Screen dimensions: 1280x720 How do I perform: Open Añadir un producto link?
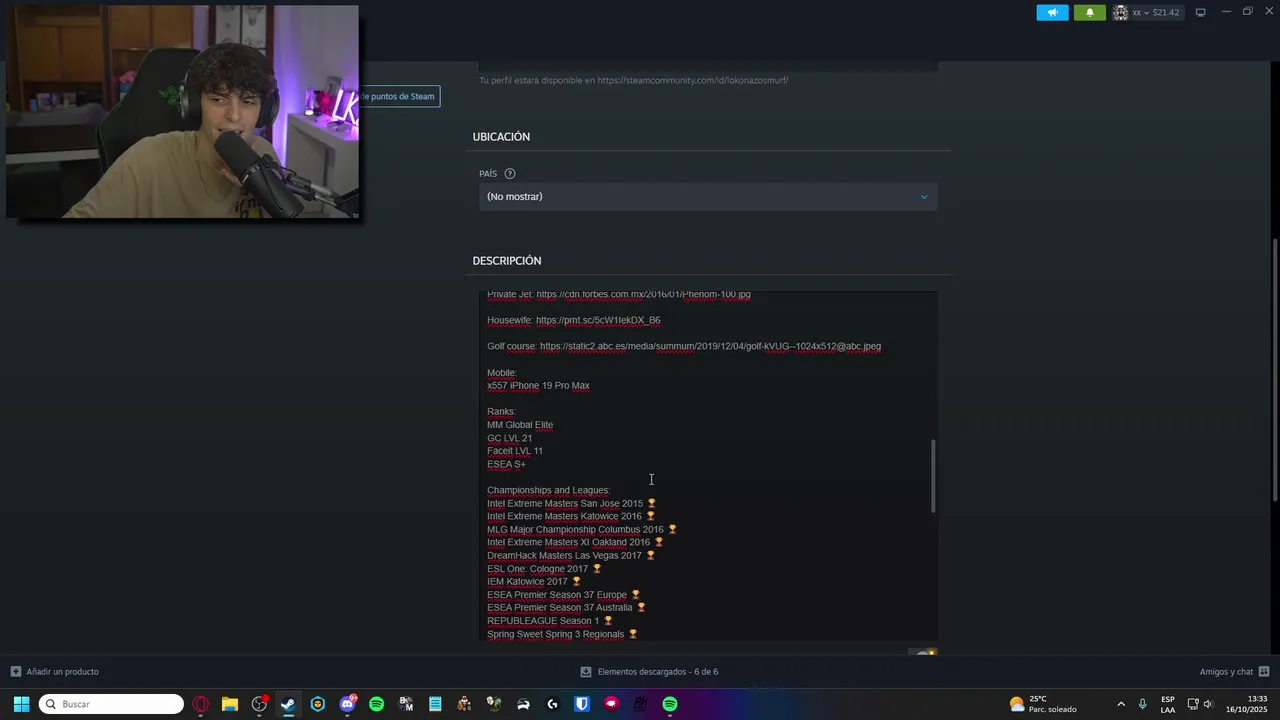point(63,672)
